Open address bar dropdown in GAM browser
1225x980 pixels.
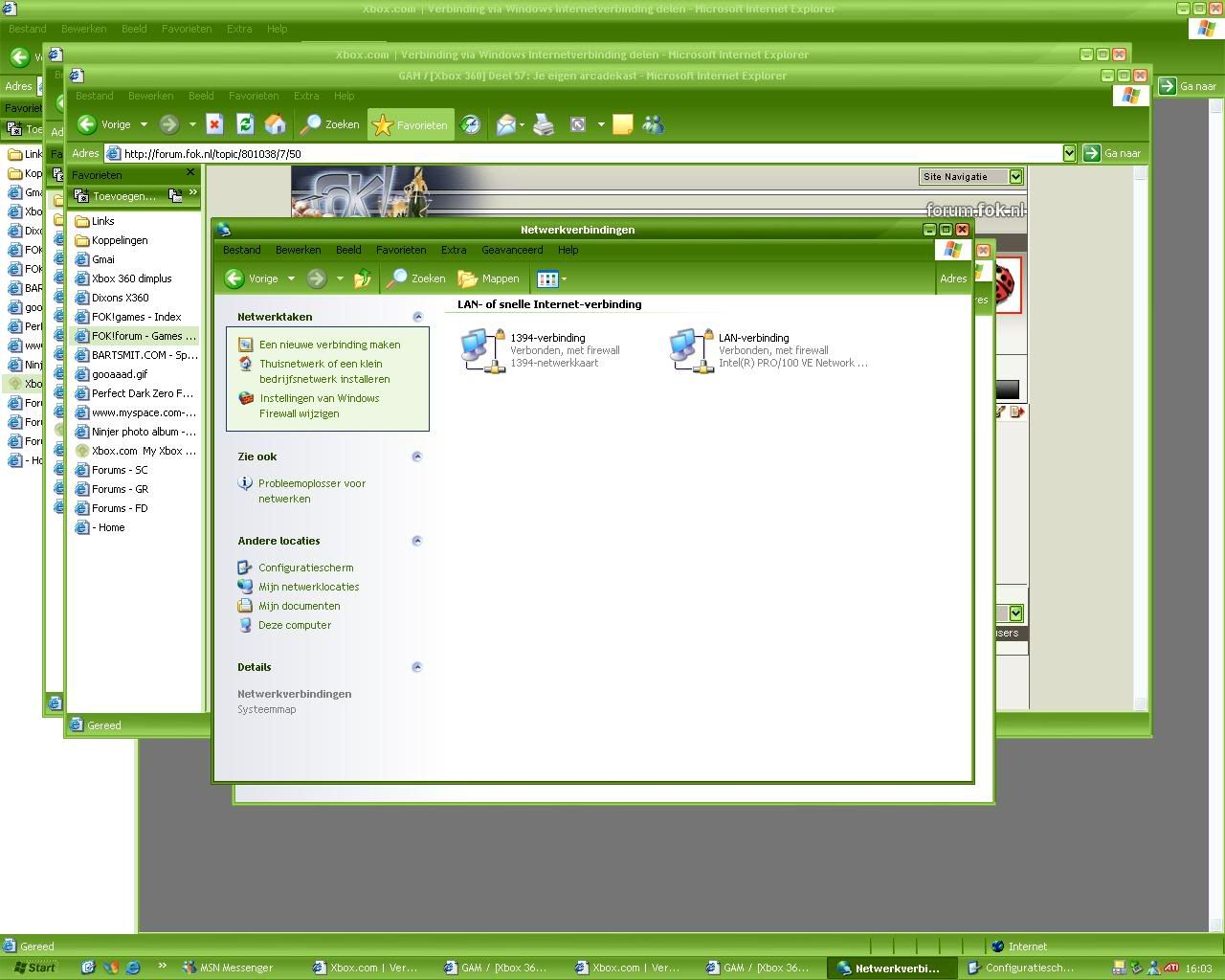(1069, 153)
